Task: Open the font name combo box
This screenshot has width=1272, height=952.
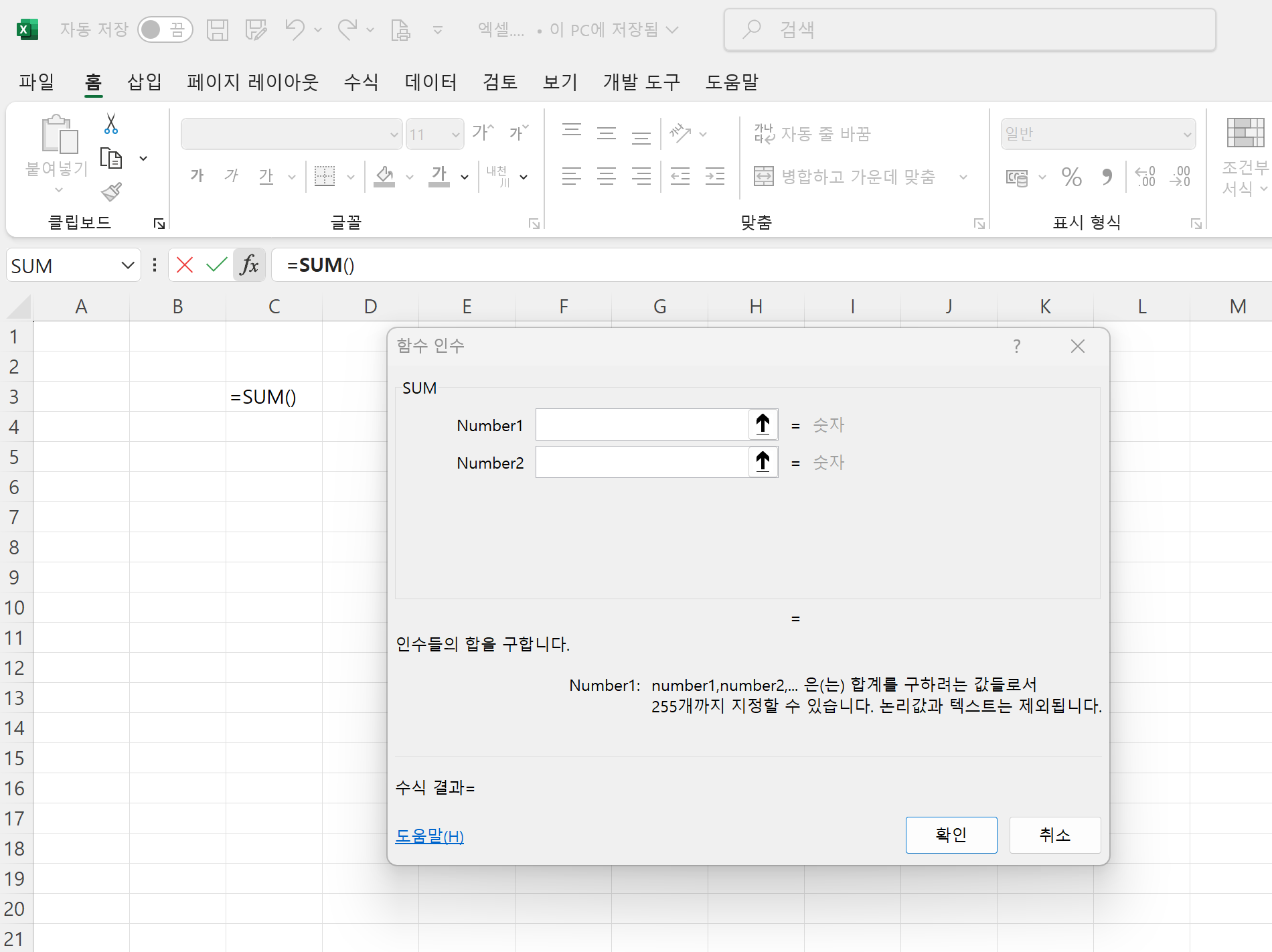Action: pos(291,135)
